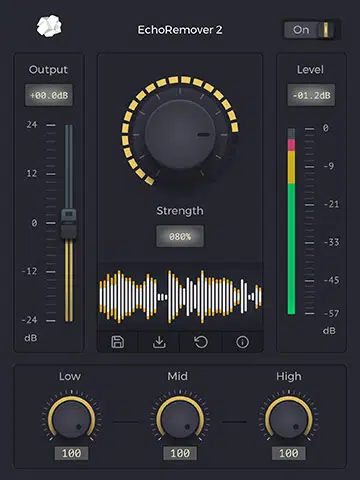360x480 pixels.
Task: Click the Mid band knob
Action: pyautogui.click(x=180, y=419)
